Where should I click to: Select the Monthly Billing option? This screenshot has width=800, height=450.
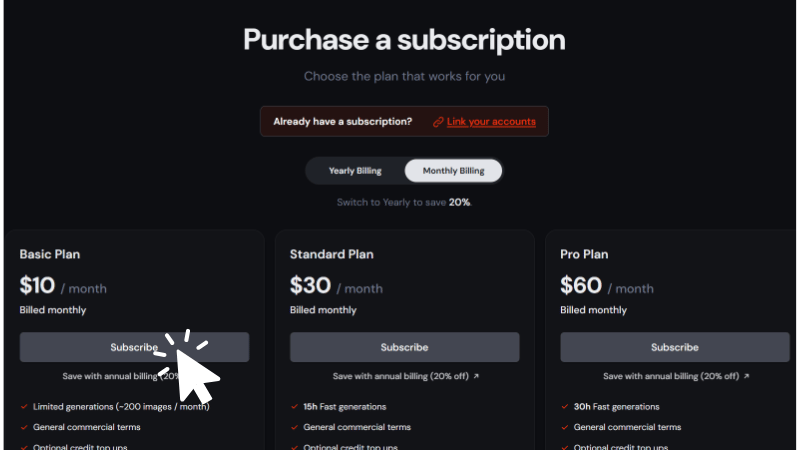coord(453,171)
